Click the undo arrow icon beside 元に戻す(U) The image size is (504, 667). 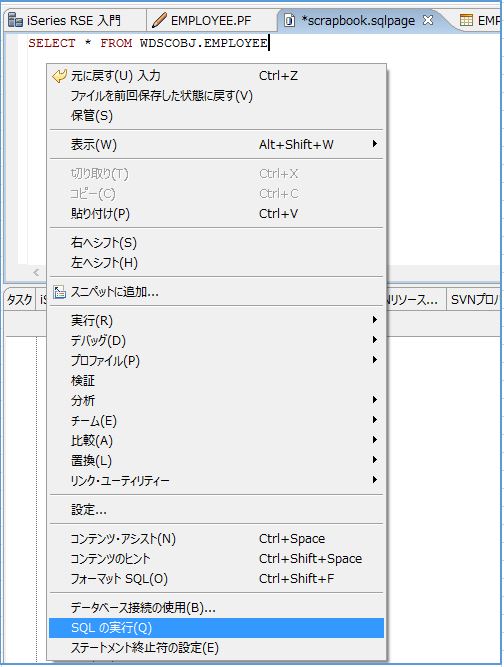click(x=60, y=76)
